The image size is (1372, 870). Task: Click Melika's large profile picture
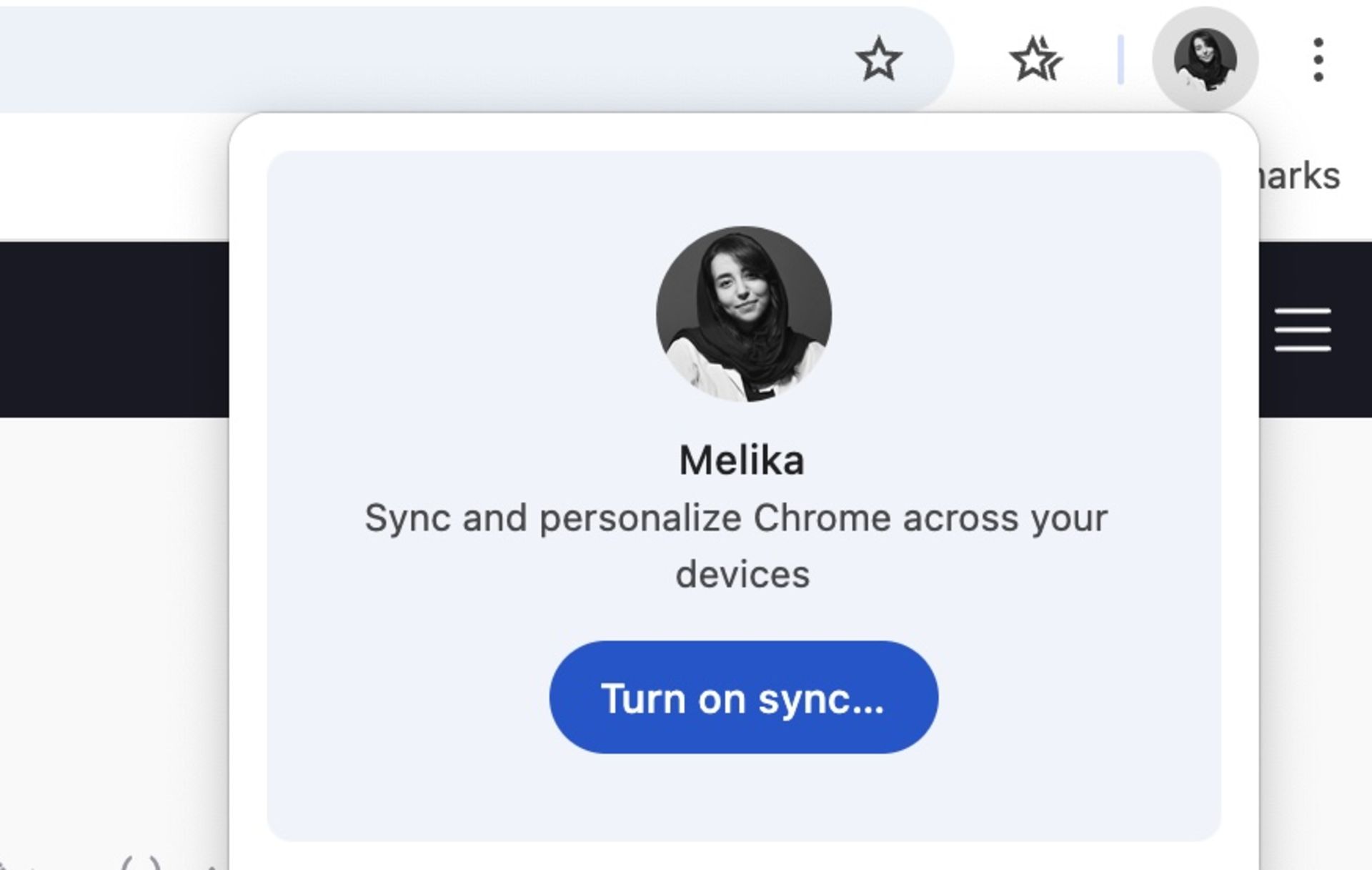[743, 314]
